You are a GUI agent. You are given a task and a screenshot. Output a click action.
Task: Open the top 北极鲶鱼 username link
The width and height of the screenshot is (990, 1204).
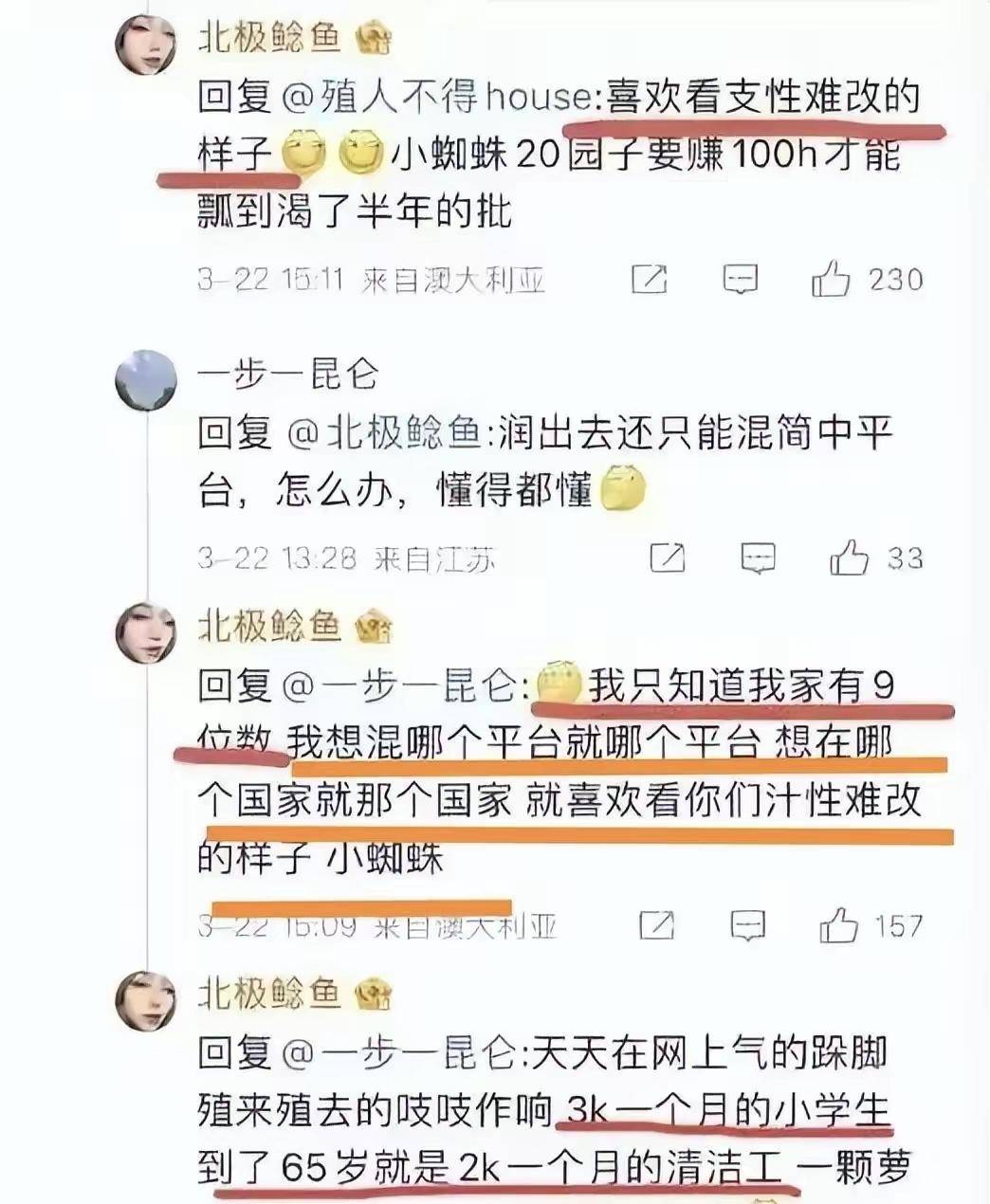tap(268, 38)
